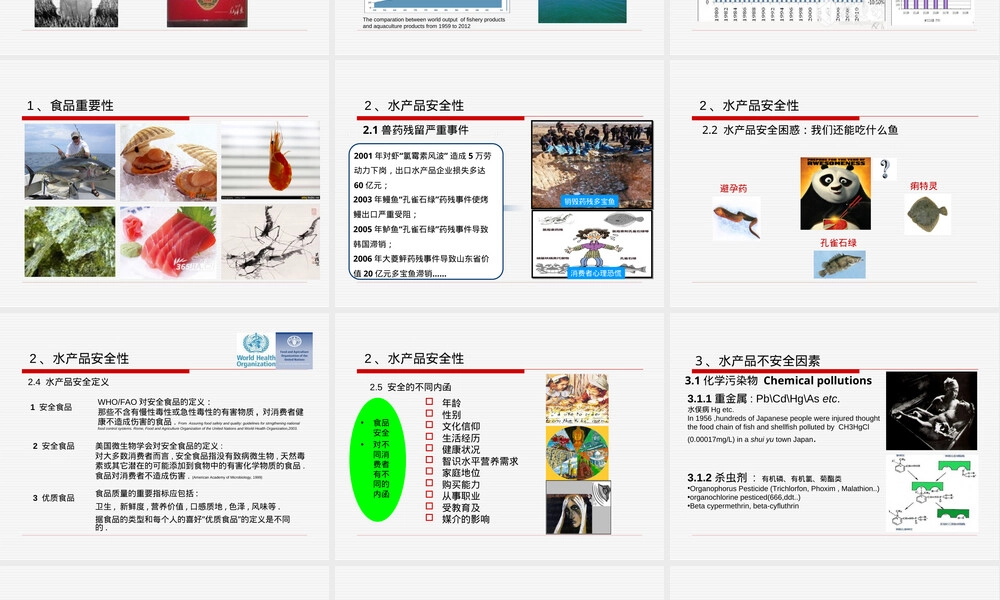This screenshot has width=1000, height=600.
Task: Click the fisherman with tuna photo
Action: (70, 162)
